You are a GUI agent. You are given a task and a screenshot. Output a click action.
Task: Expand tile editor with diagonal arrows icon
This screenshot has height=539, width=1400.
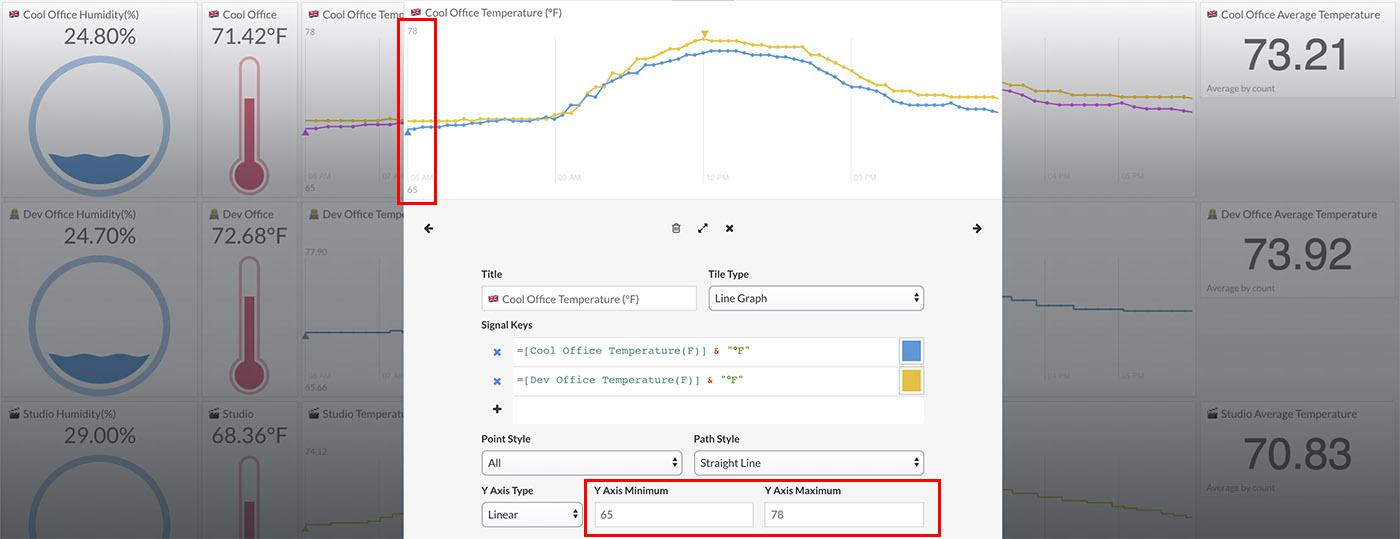coord(703,229)
